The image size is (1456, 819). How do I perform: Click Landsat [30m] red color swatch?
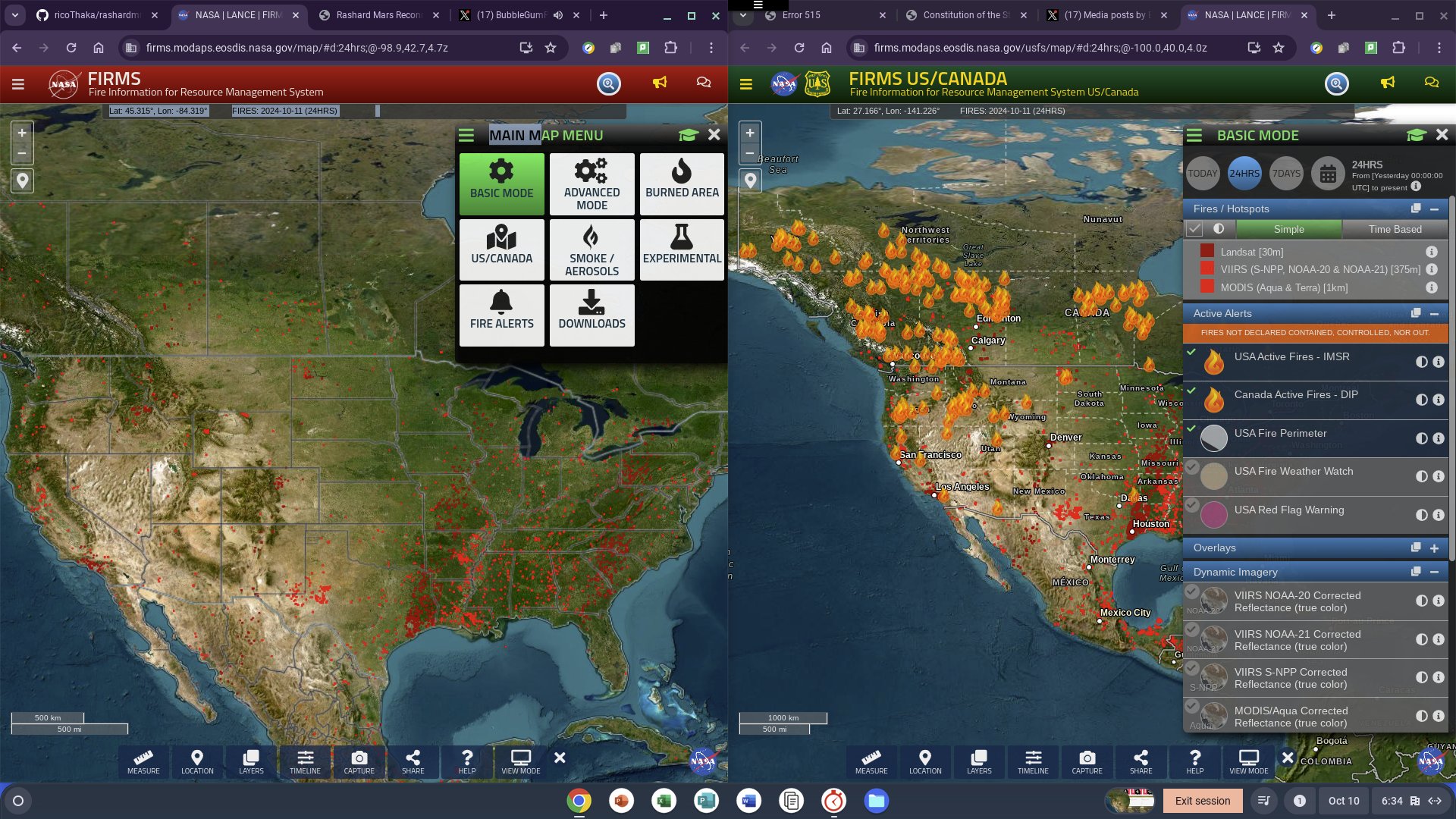click(x=1207, y=251)
